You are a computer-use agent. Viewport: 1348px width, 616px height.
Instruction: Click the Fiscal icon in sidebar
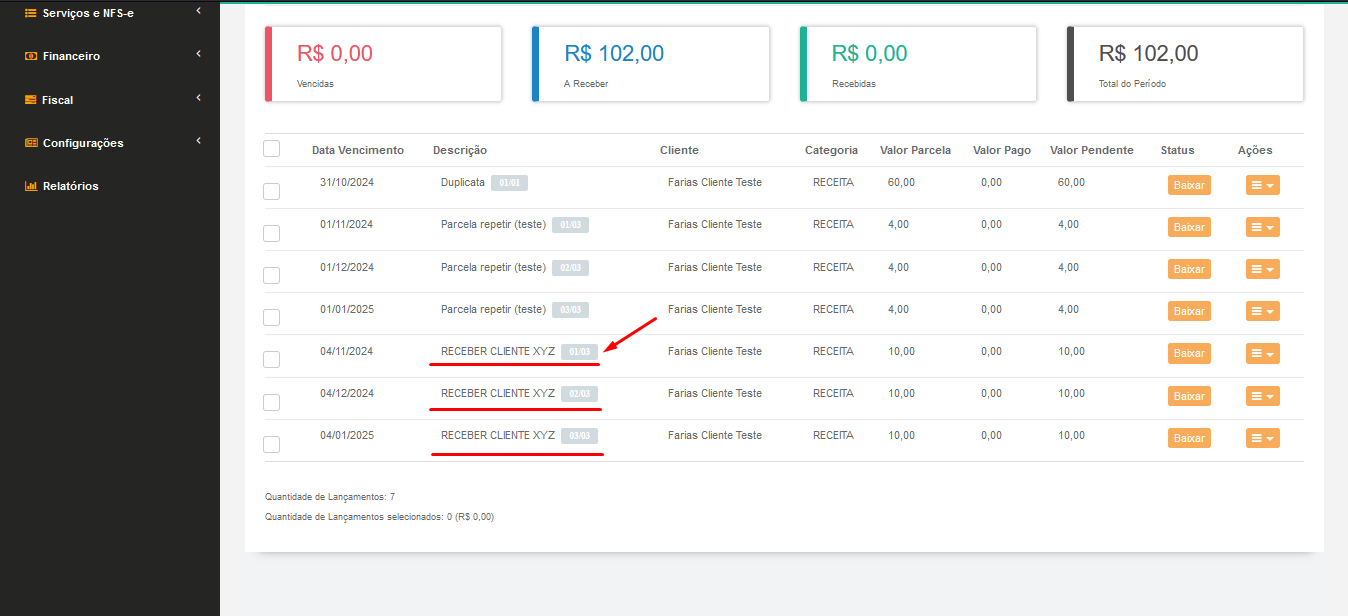click(x=31, y=100)
